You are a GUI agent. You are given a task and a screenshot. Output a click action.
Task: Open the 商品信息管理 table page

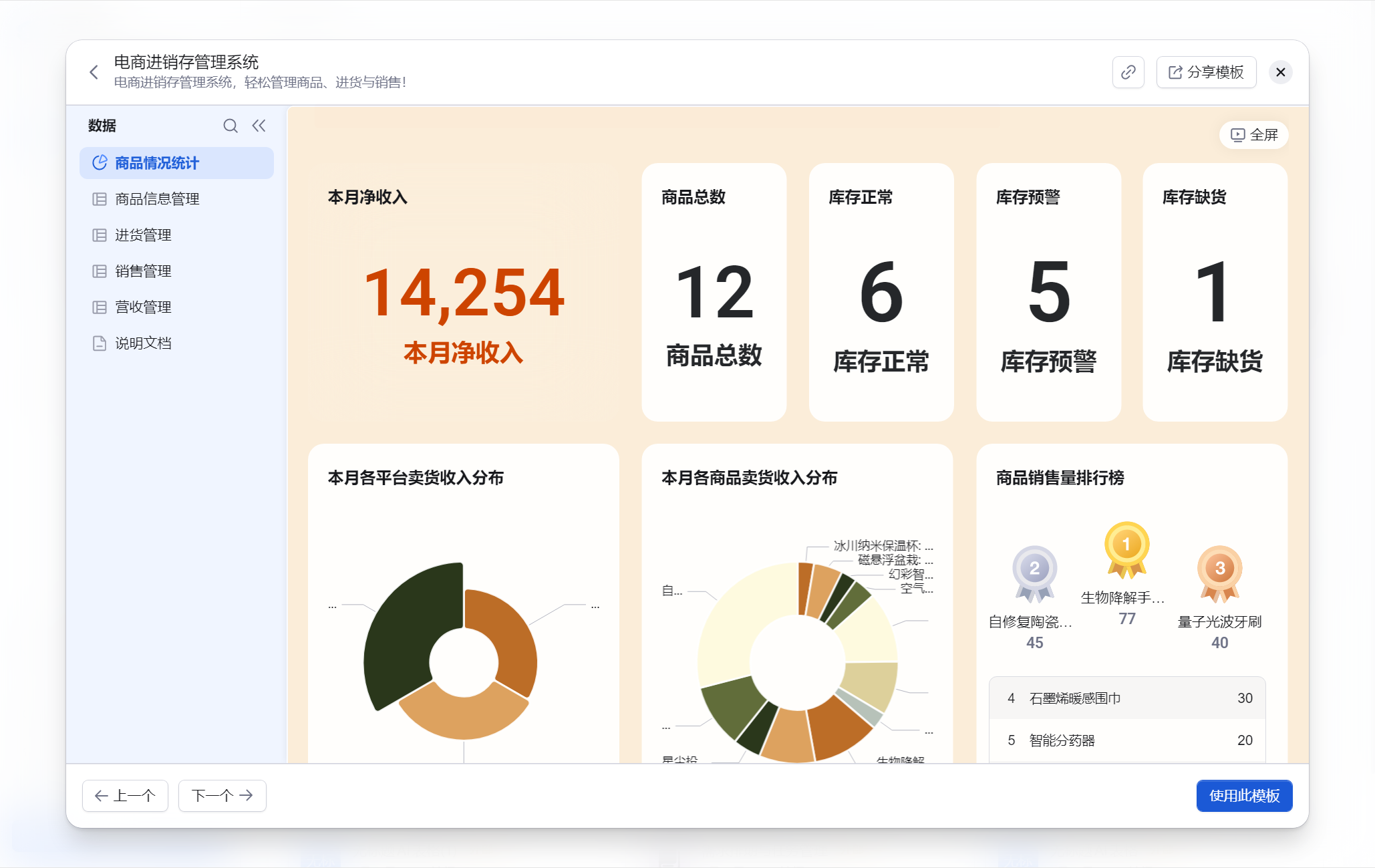[157, 199]
